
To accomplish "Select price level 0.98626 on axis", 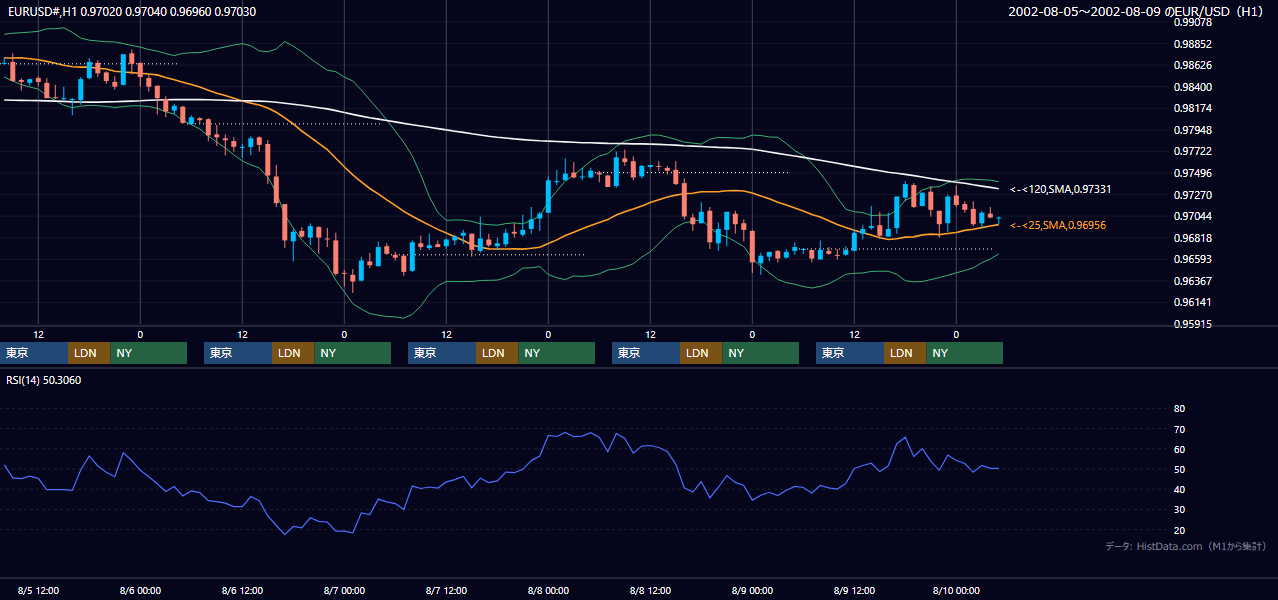I will coord(1193,66).
